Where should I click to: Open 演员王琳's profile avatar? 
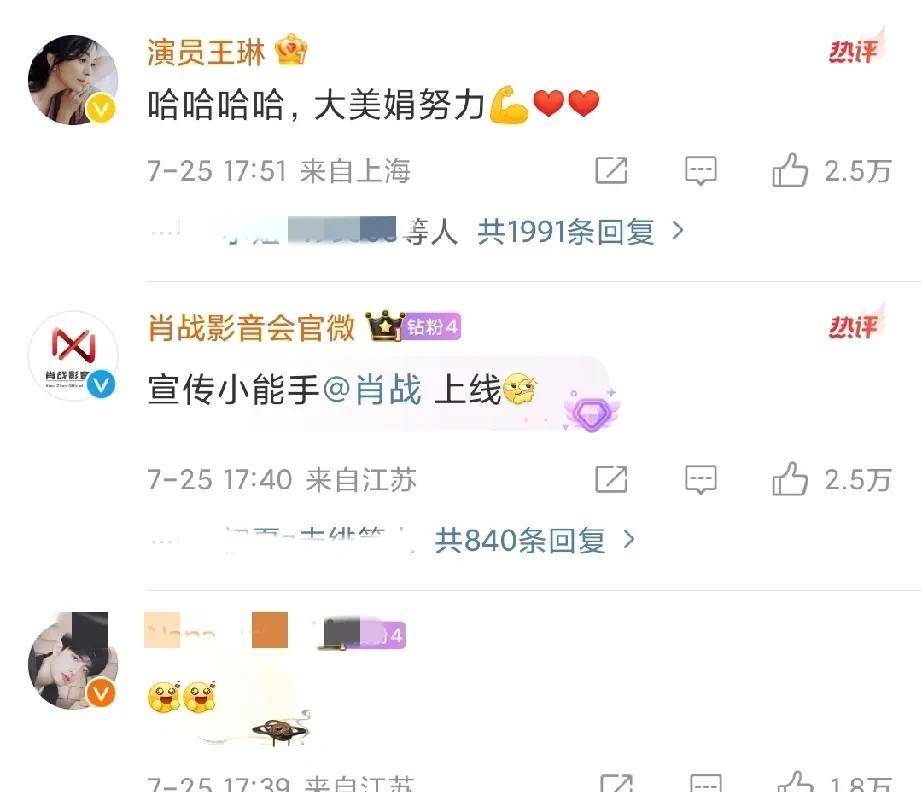[72, 79]
